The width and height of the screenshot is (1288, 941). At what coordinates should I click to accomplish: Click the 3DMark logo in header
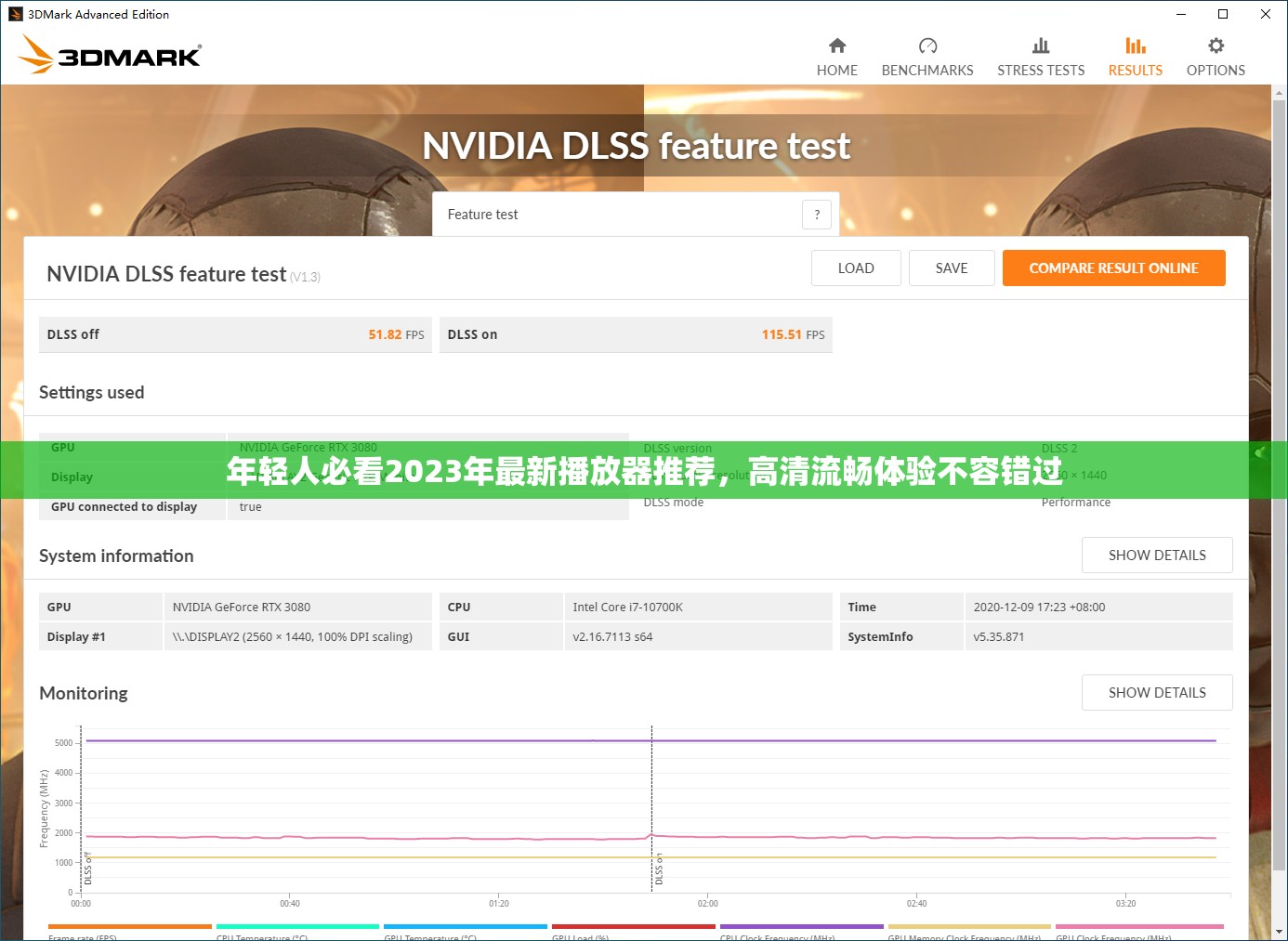tap(110, 55)
